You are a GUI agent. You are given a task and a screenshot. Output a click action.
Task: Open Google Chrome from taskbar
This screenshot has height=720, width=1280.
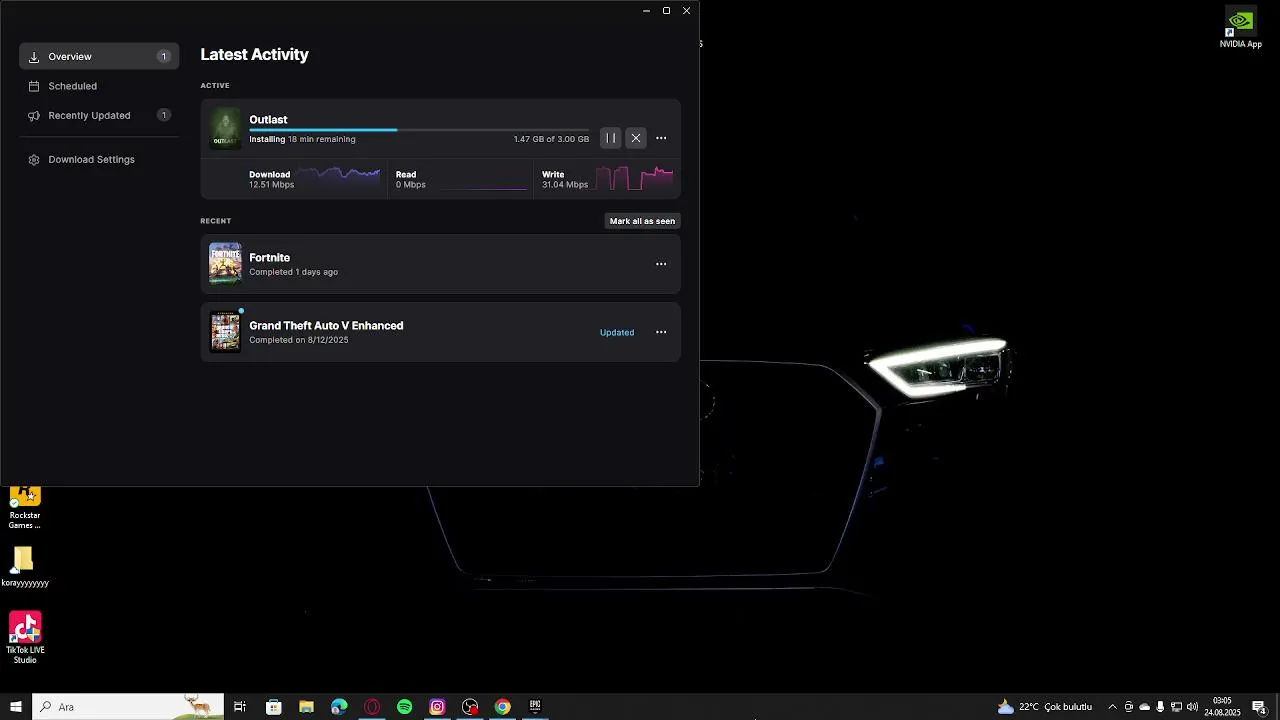(x=503, y=707)
